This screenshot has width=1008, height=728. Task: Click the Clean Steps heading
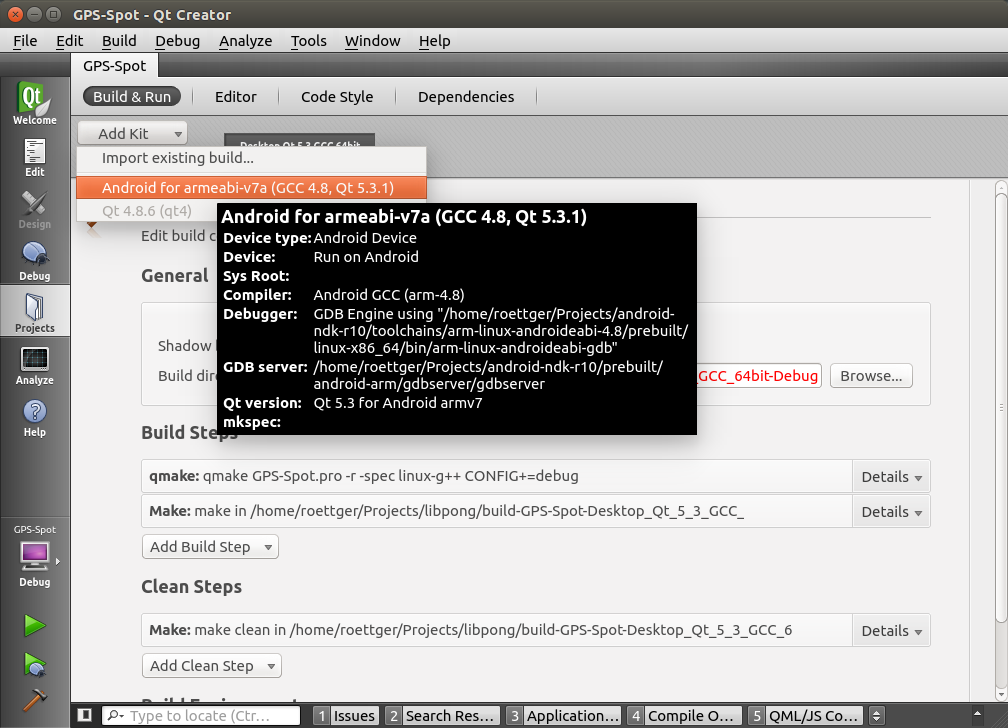(x=192, y=587)
